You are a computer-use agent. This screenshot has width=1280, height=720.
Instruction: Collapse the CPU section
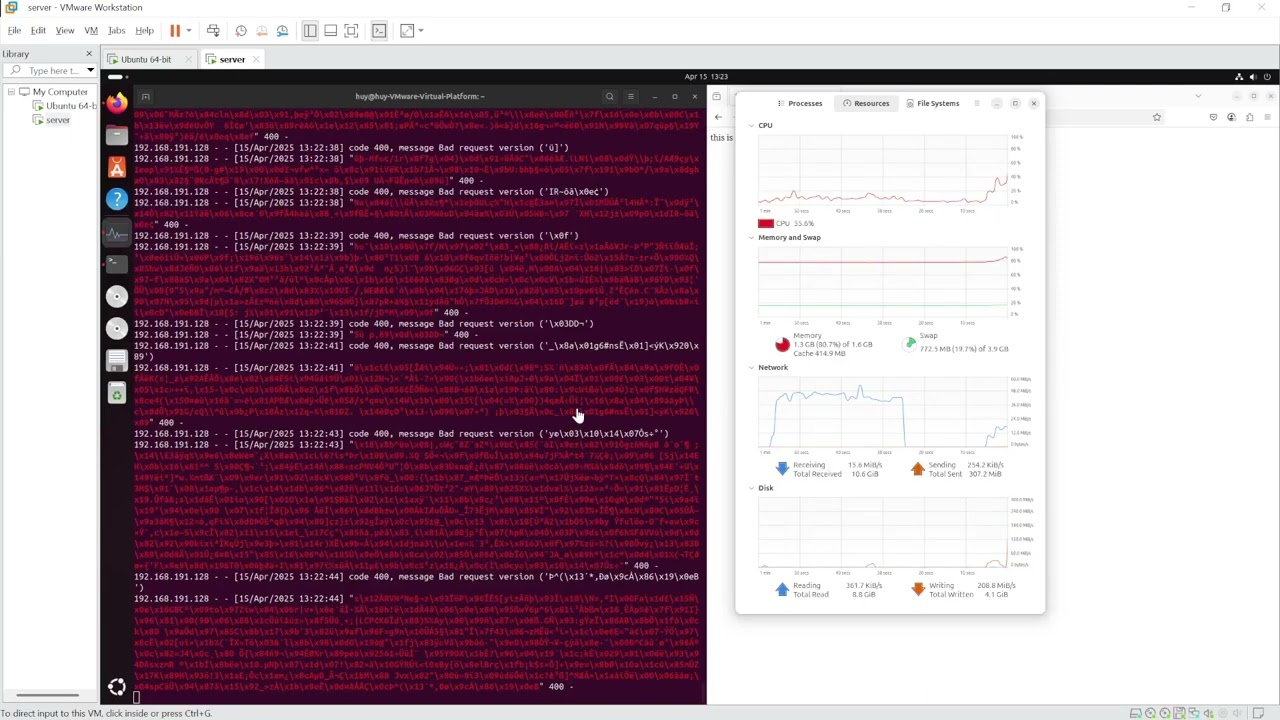tap(751, 126)
